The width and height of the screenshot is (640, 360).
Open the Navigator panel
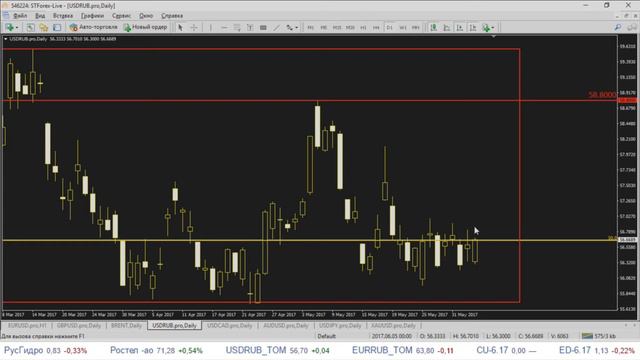[44, 27]
